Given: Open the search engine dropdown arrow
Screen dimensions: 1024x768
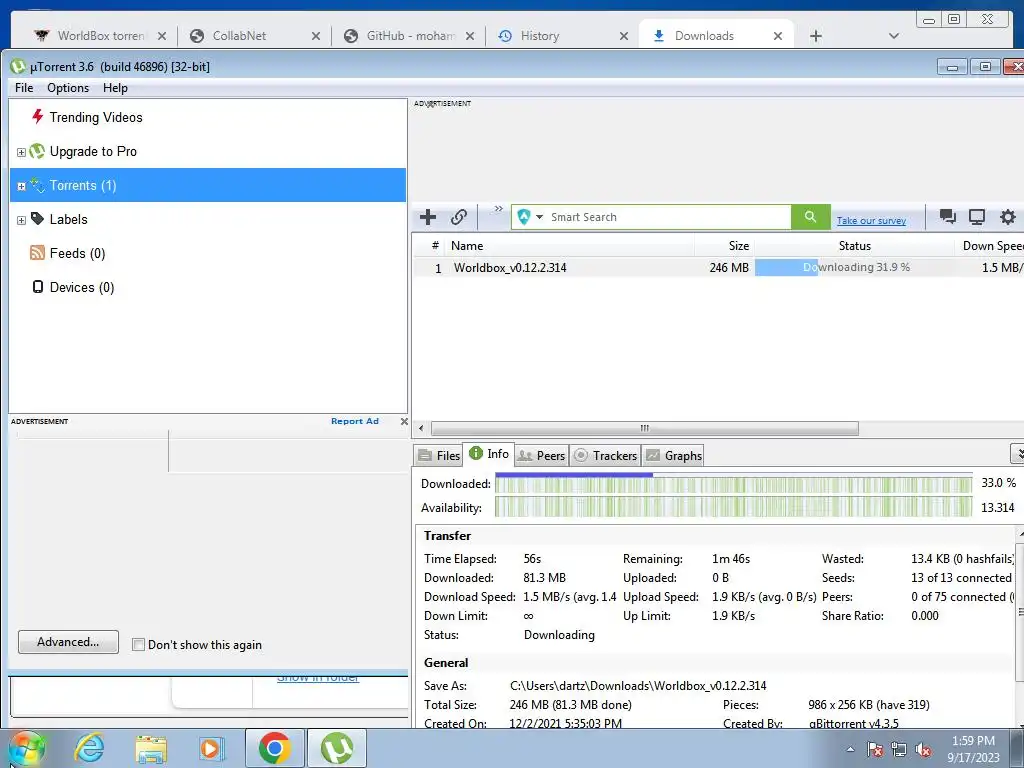Looking at the screenshot, I should tap(539, 217).
